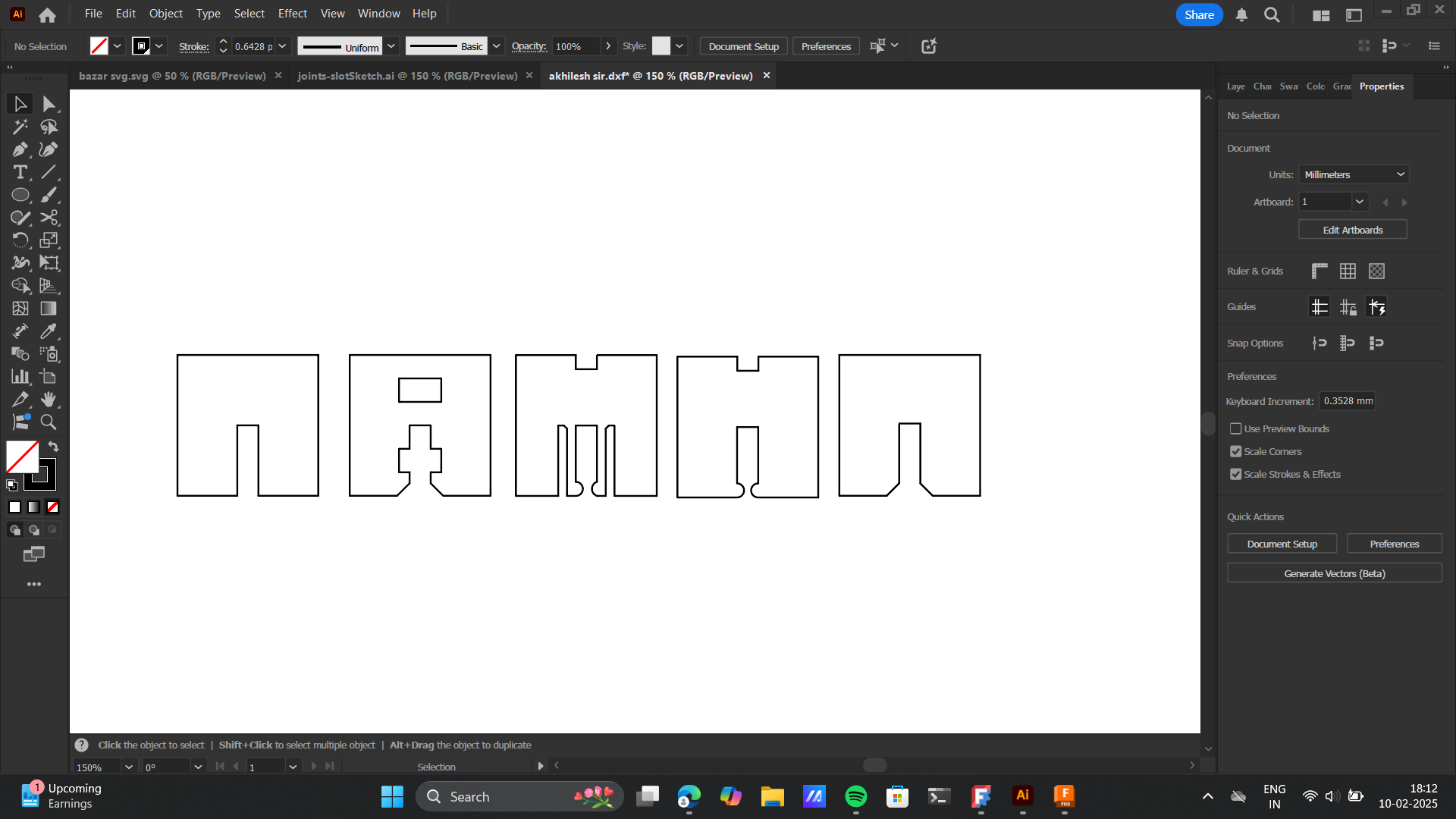The height and width of the screenshot is (819, 1456).
Task: Select the Free Transform tool
Action: coord(49,263)
